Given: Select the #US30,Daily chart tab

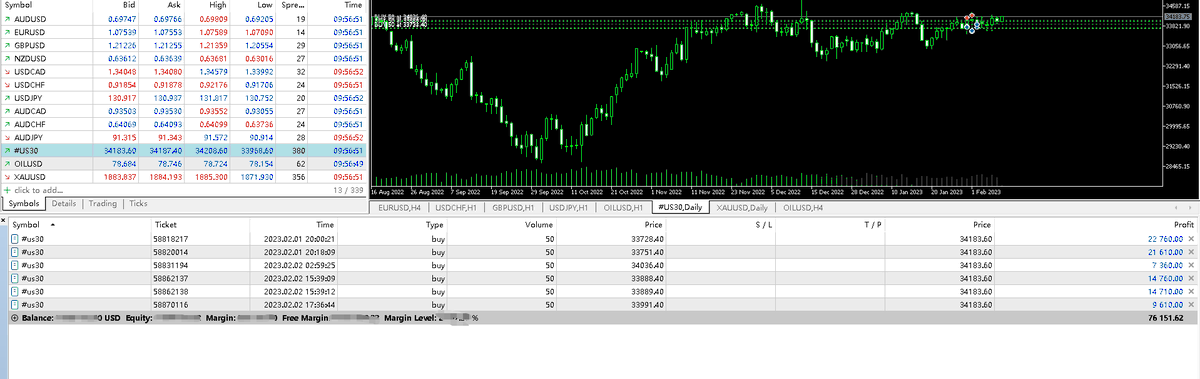Looking at the screenshot, I should 680,207.
